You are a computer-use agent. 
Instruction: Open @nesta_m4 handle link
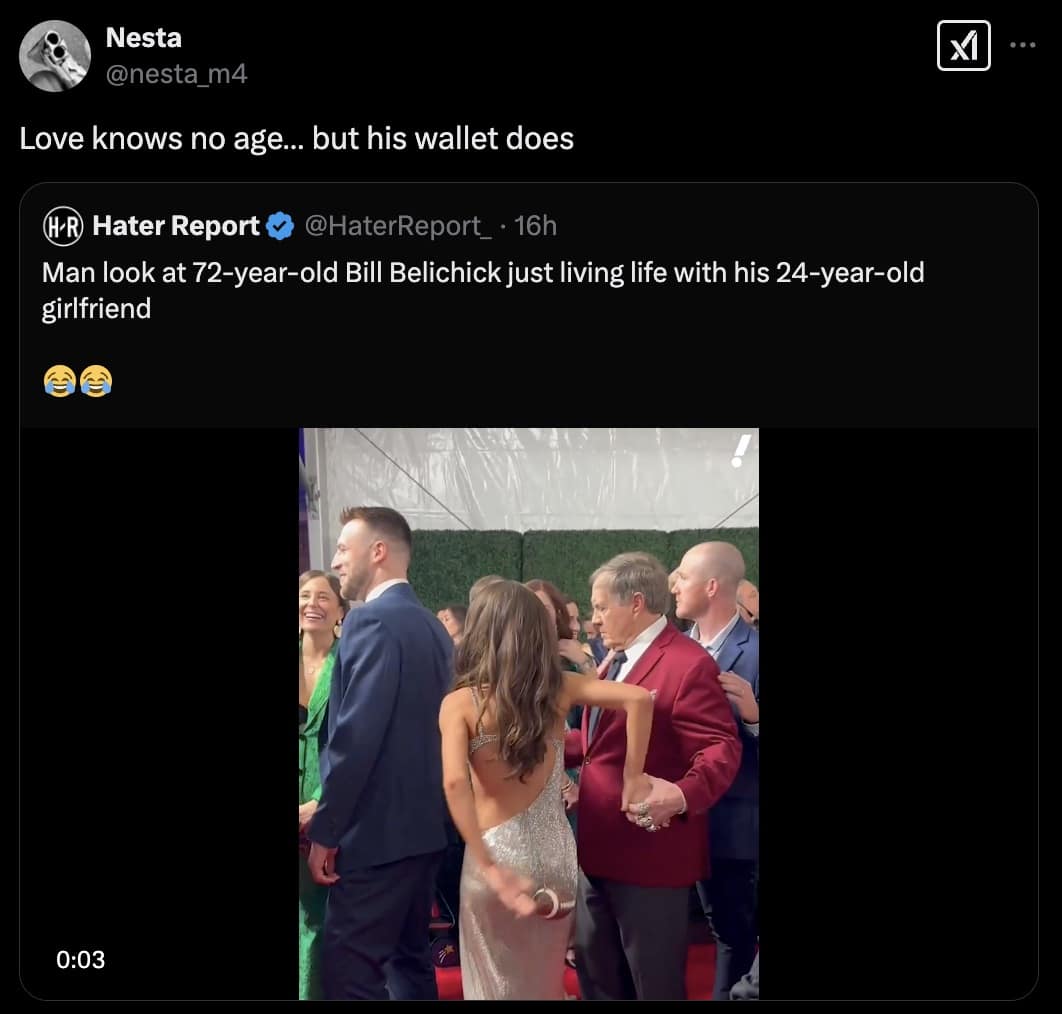[176, 72]
